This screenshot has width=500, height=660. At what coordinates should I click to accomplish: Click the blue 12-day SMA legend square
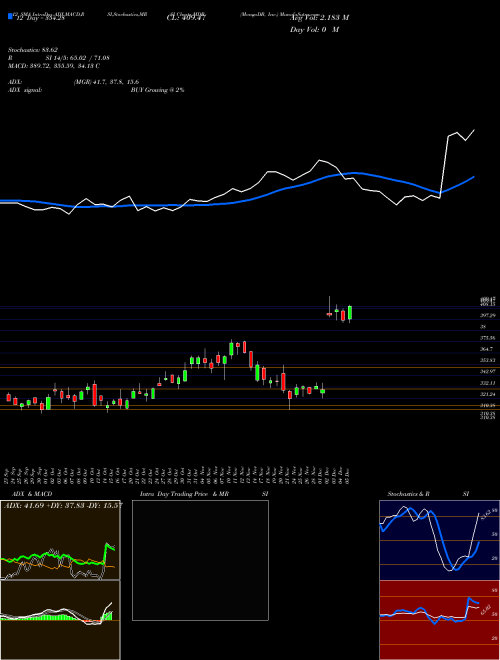click(10, 16)
